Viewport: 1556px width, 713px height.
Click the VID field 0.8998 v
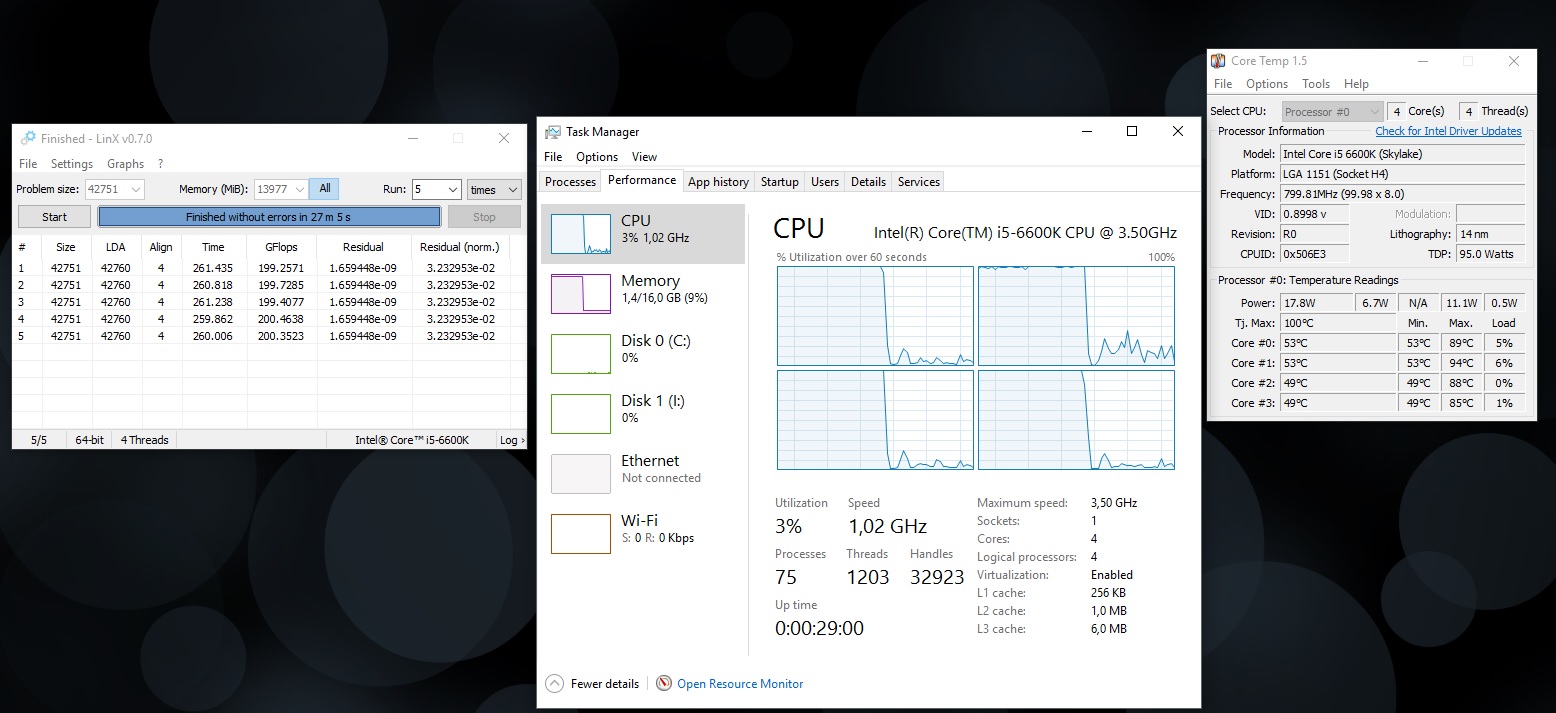(x=1314, y=214)
